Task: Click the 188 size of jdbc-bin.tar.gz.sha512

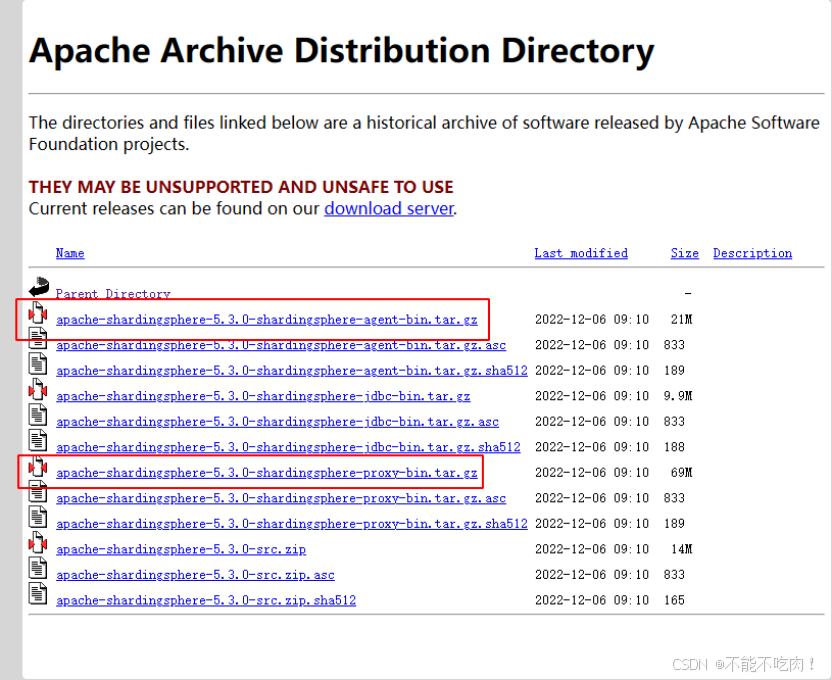Action: tap(674, 447)
